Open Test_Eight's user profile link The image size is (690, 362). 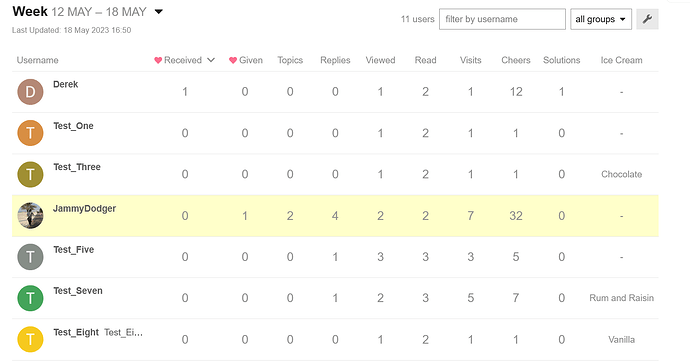(x=76, y=333)
